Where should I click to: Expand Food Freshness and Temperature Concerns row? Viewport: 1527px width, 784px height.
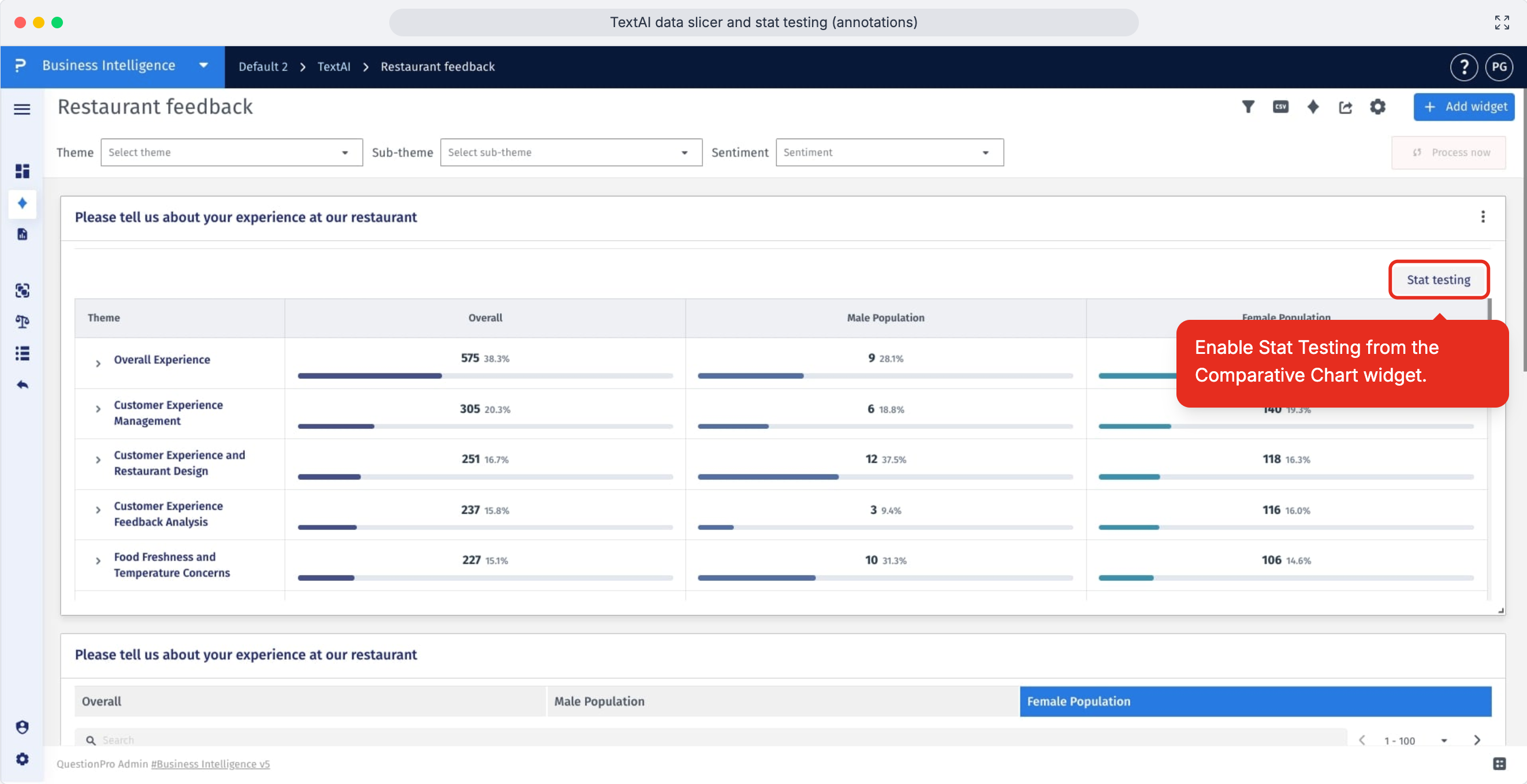point(98,561)
